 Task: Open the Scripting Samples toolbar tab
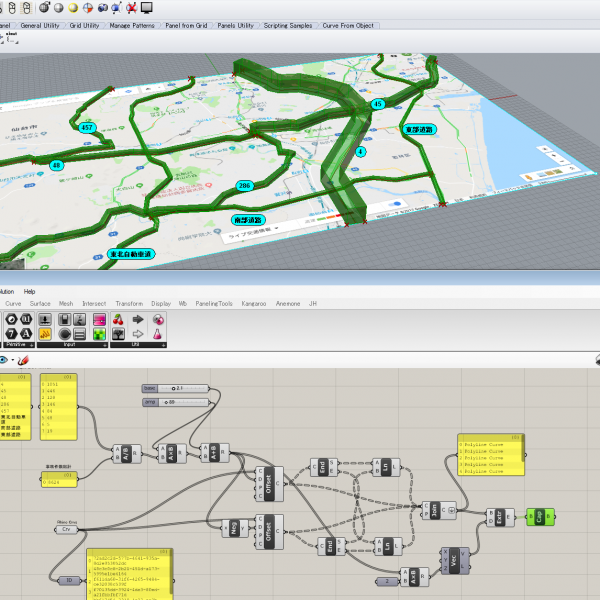pos(288,26)
